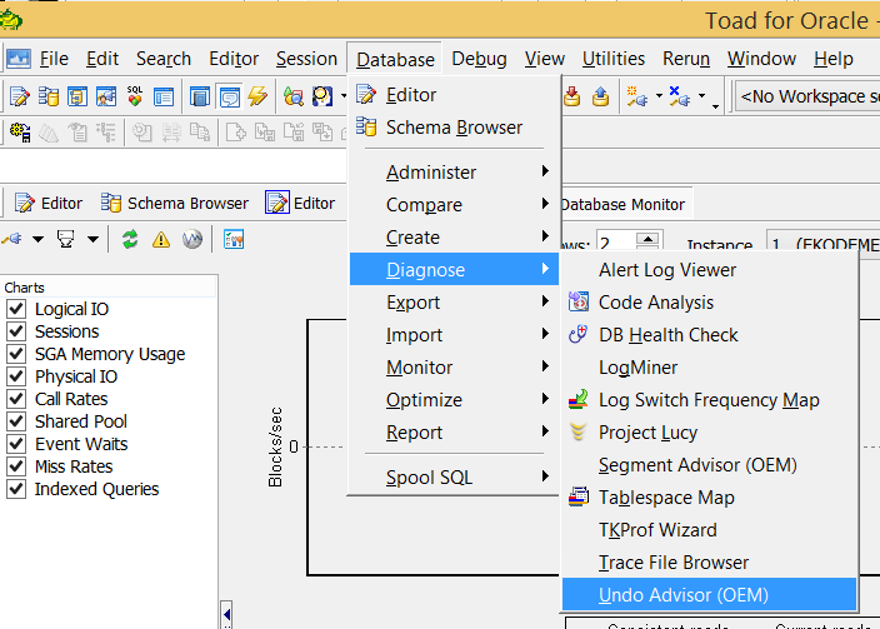
Task: Open the No Workspace selected dropdown
Action: pyautogui.click(x=808, y=97)
